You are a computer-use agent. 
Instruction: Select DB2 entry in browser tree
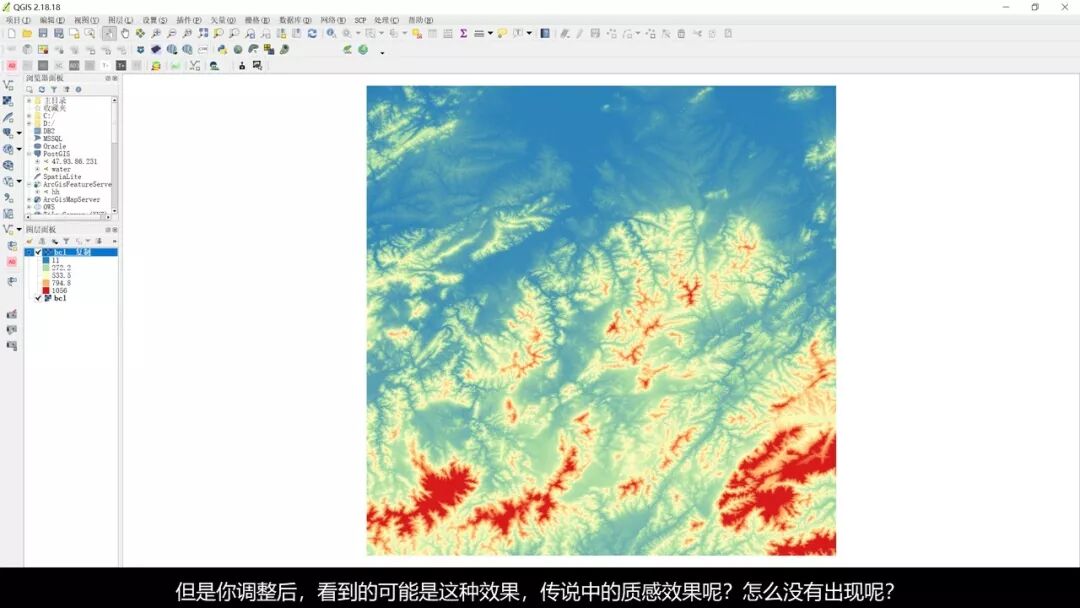coord(49,131)
